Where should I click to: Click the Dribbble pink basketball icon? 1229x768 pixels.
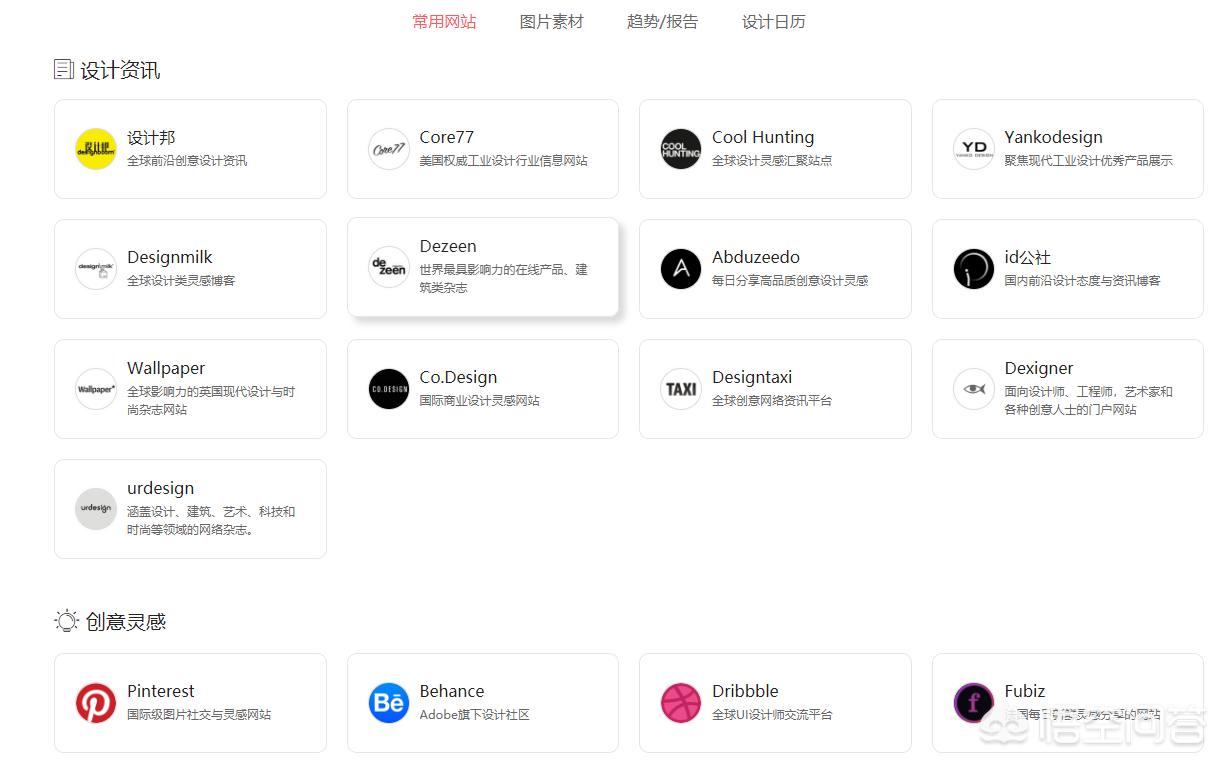coord(681,703)
